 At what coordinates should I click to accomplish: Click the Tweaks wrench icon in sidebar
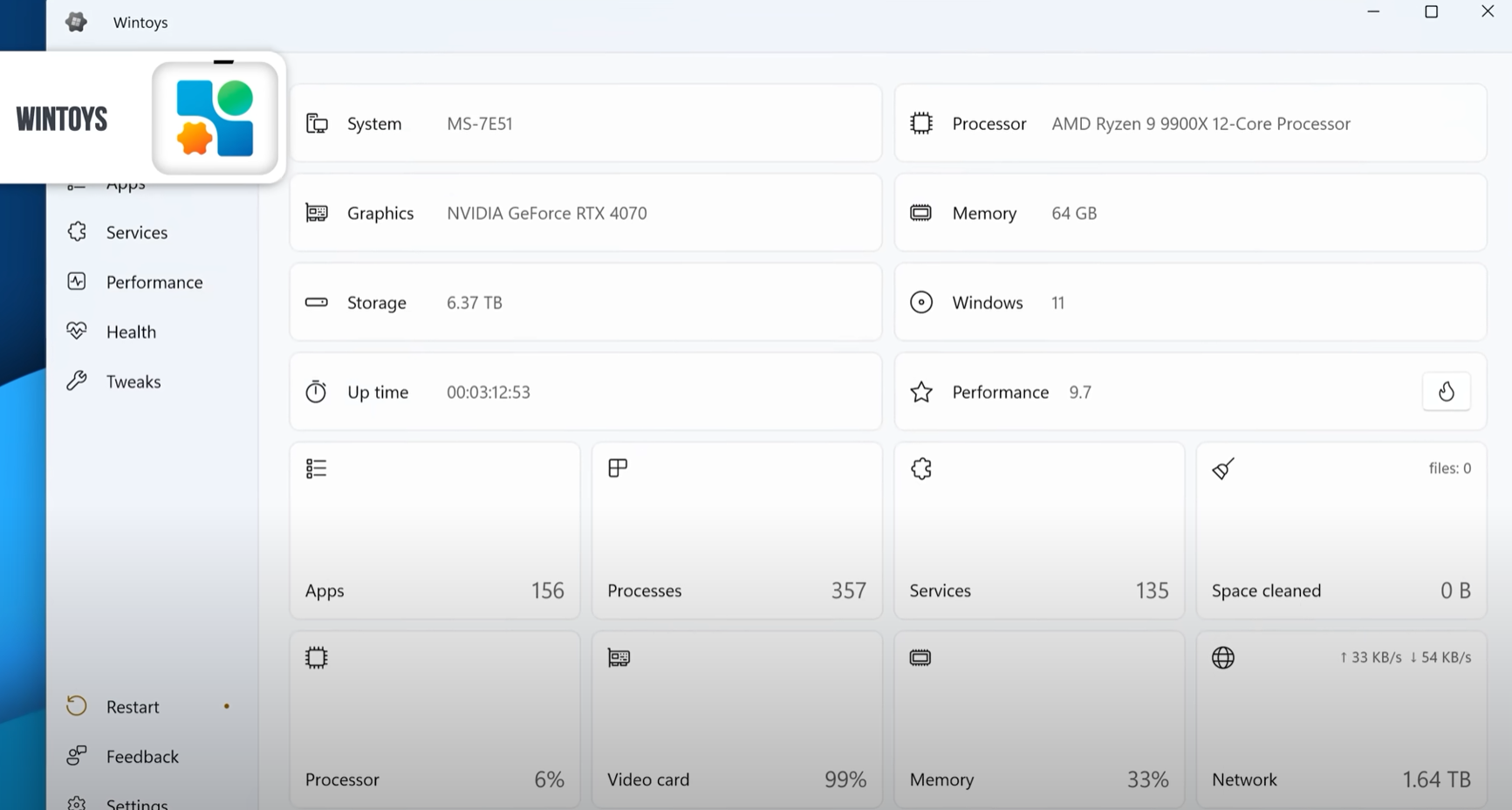pyautogui.click(x=77, y=381)
